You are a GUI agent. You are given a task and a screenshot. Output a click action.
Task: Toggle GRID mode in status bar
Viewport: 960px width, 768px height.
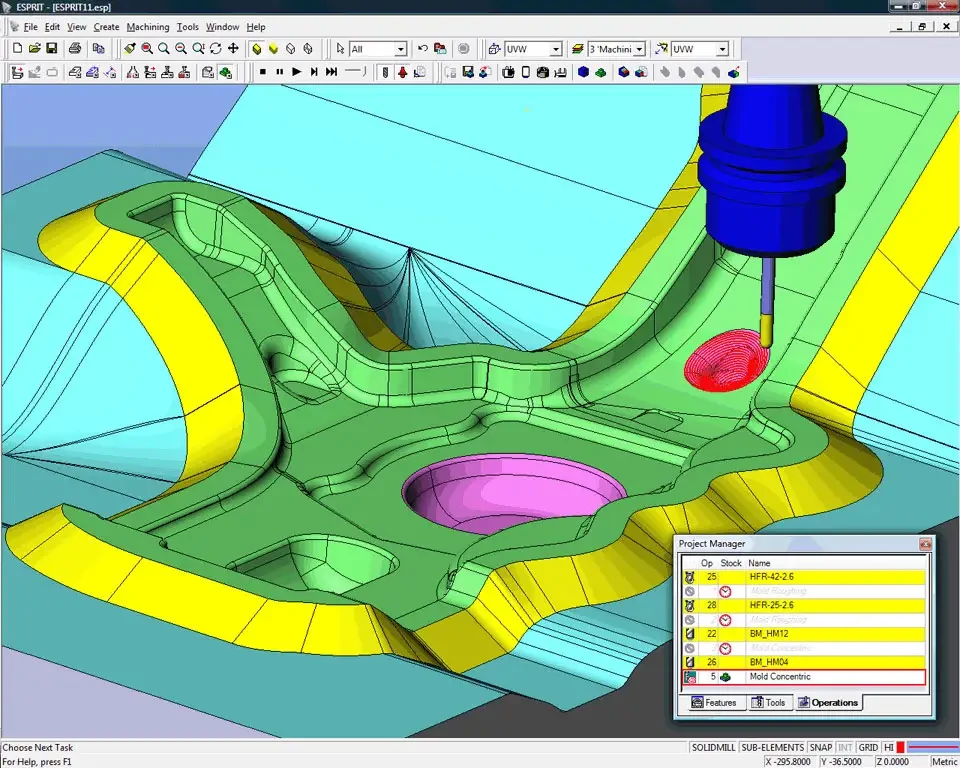(x=868, y=747)
